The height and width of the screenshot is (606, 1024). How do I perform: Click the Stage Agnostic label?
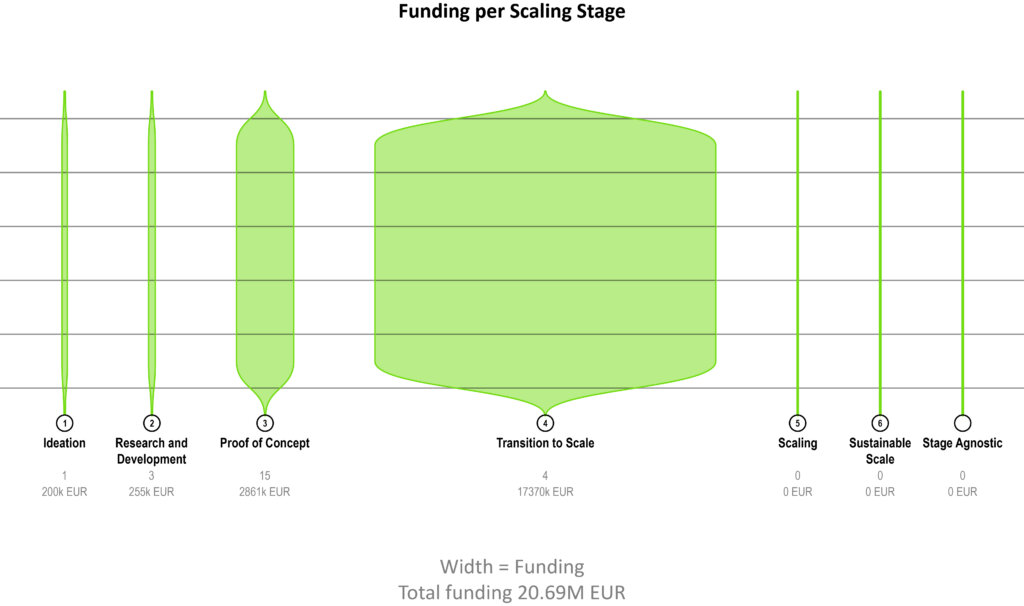point(962,443)
